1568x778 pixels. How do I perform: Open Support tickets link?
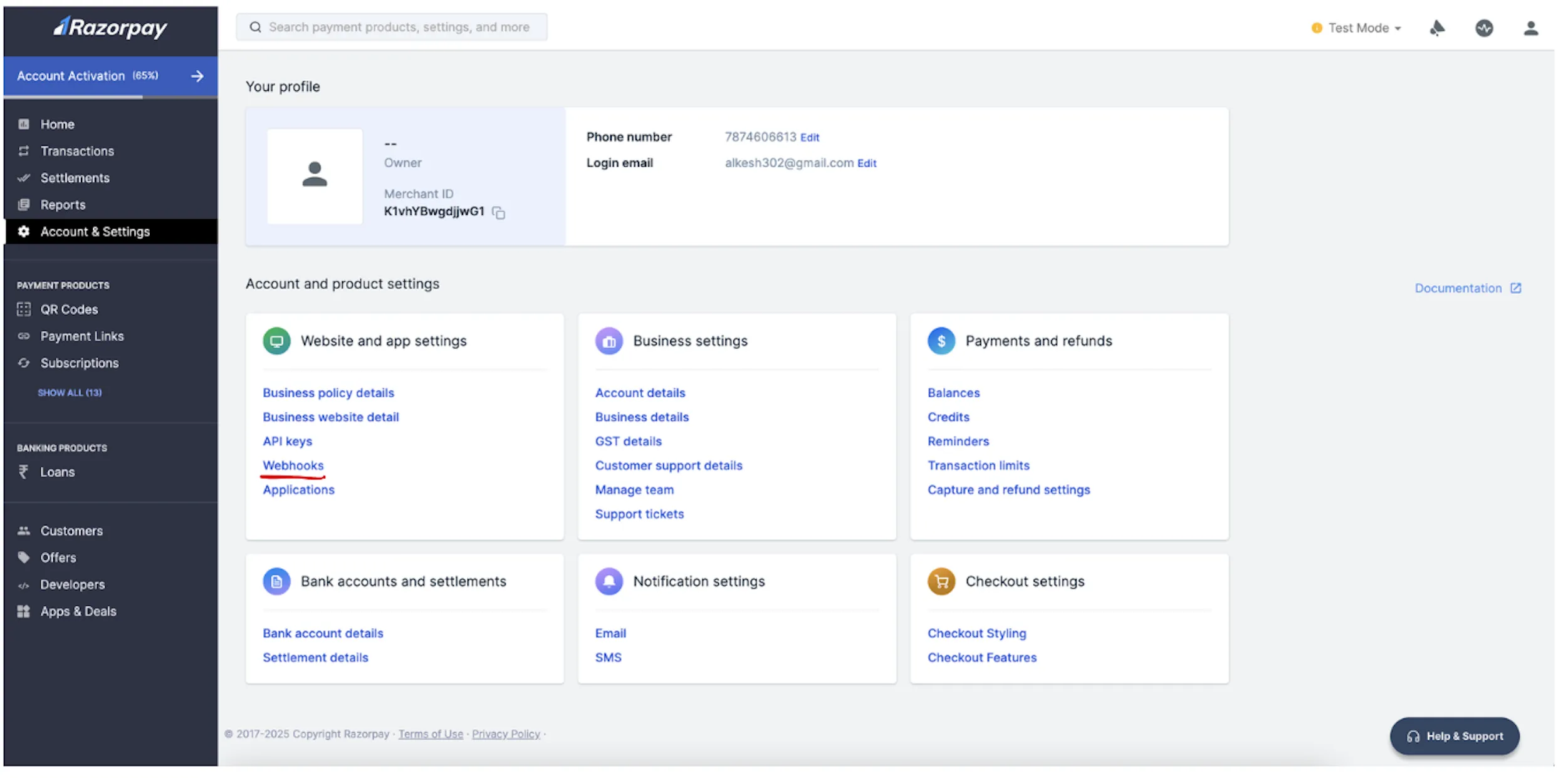tap(640, 514)
